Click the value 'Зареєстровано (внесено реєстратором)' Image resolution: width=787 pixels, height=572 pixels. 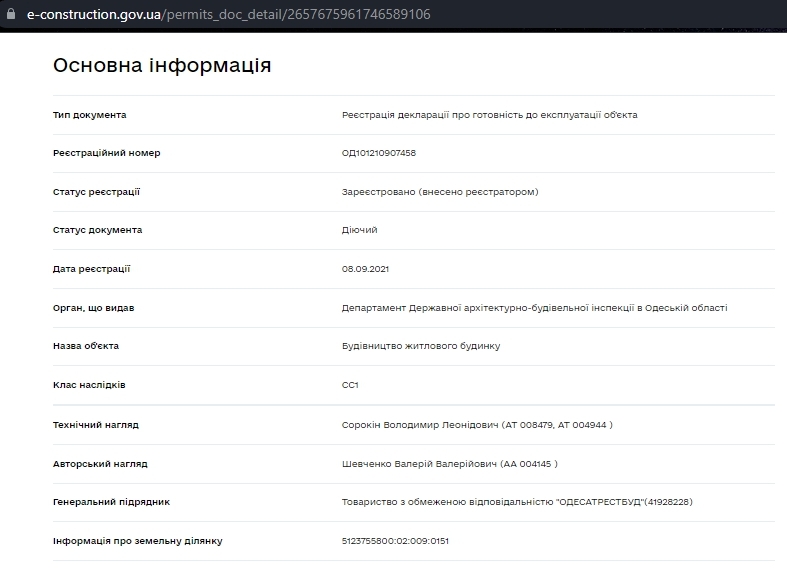click(x=440, y=192)
